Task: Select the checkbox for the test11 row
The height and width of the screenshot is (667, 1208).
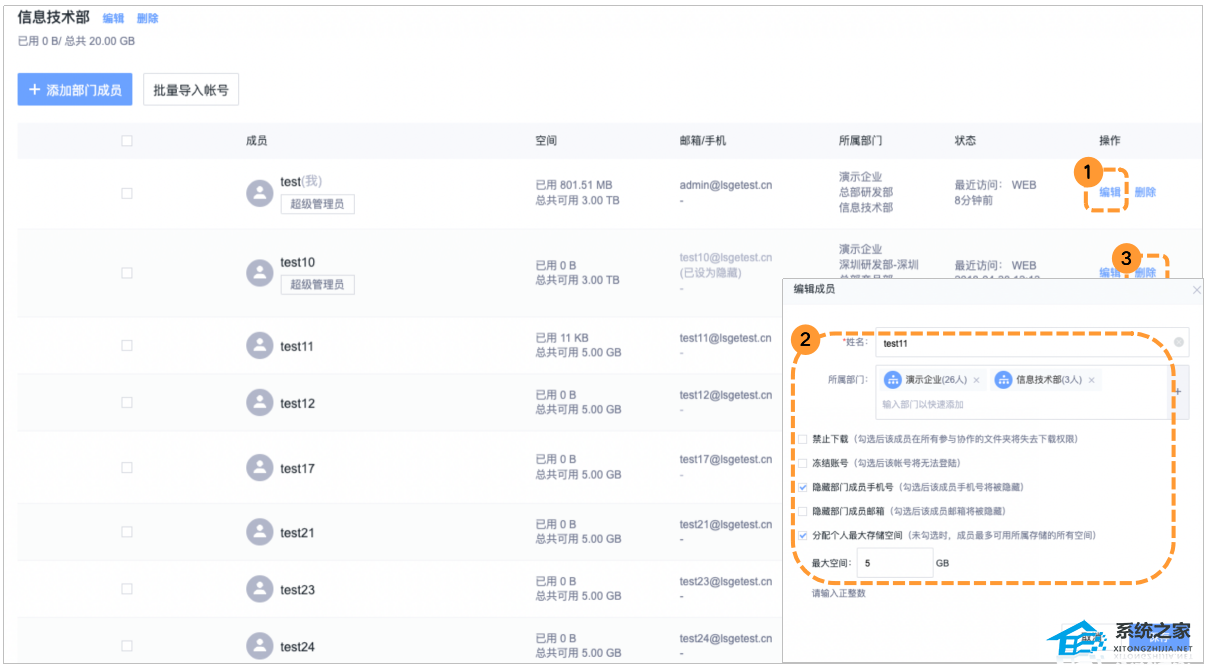Action: pos(127,346)
